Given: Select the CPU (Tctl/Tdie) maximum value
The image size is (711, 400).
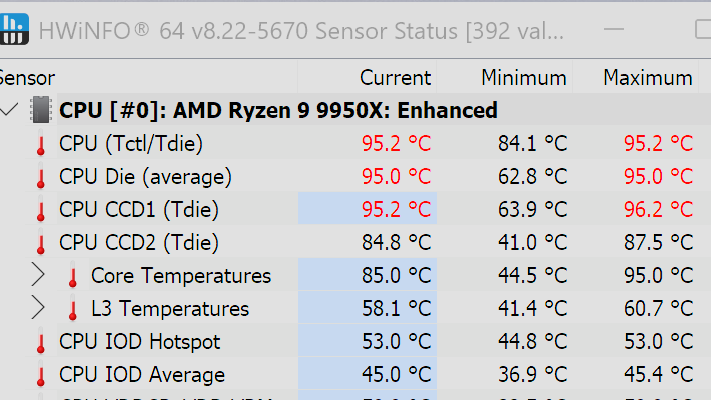Looking at the screenshot, I should point(657,144).
